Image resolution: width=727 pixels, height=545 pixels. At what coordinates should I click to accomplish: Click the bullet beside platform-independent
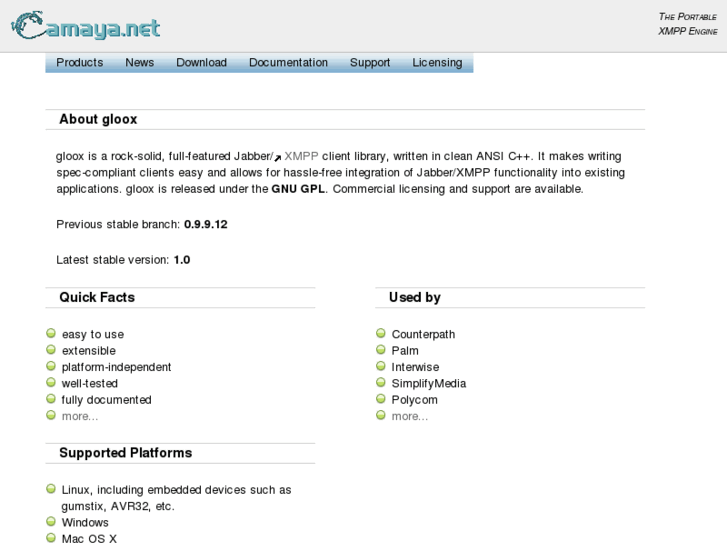(x=51, y=366)
